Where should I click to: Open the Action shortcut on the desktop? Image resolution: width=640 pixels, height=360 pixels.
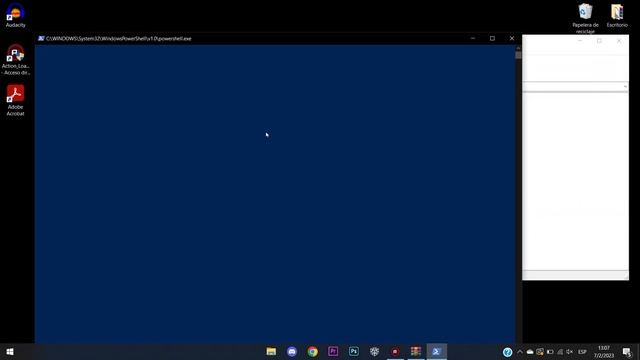pos(16,60)
